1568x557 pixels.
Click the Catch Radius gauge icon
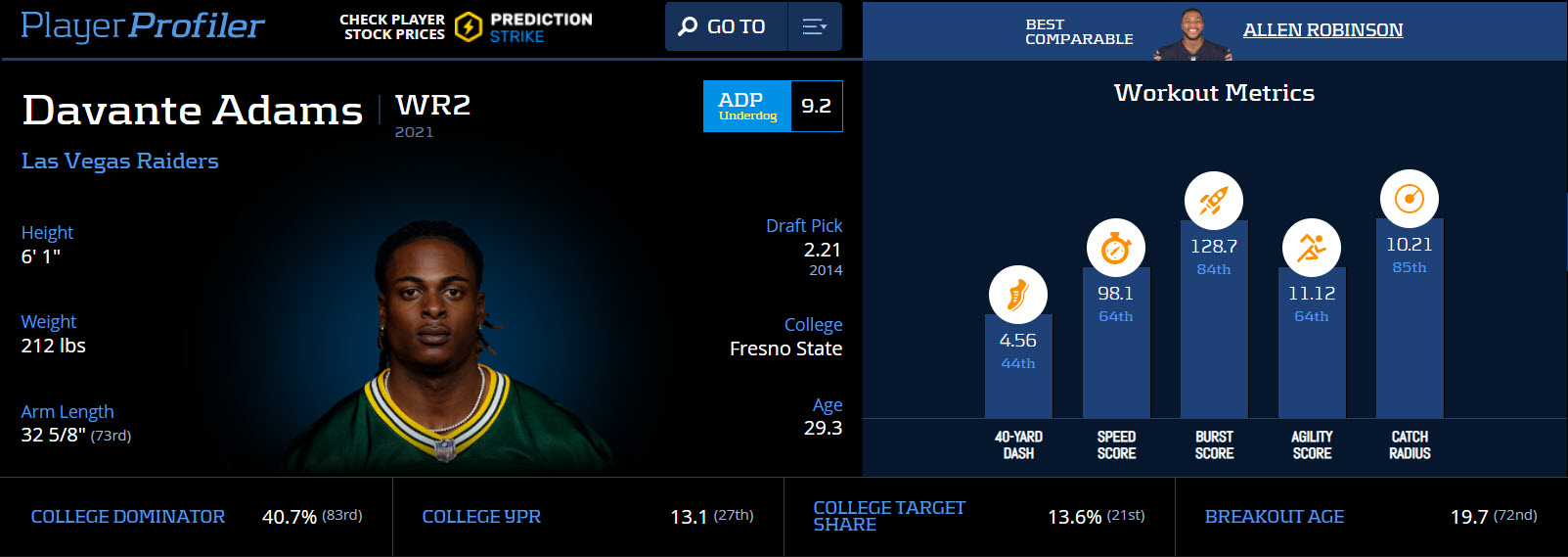pyautogui.click(x=1409, y=199)
